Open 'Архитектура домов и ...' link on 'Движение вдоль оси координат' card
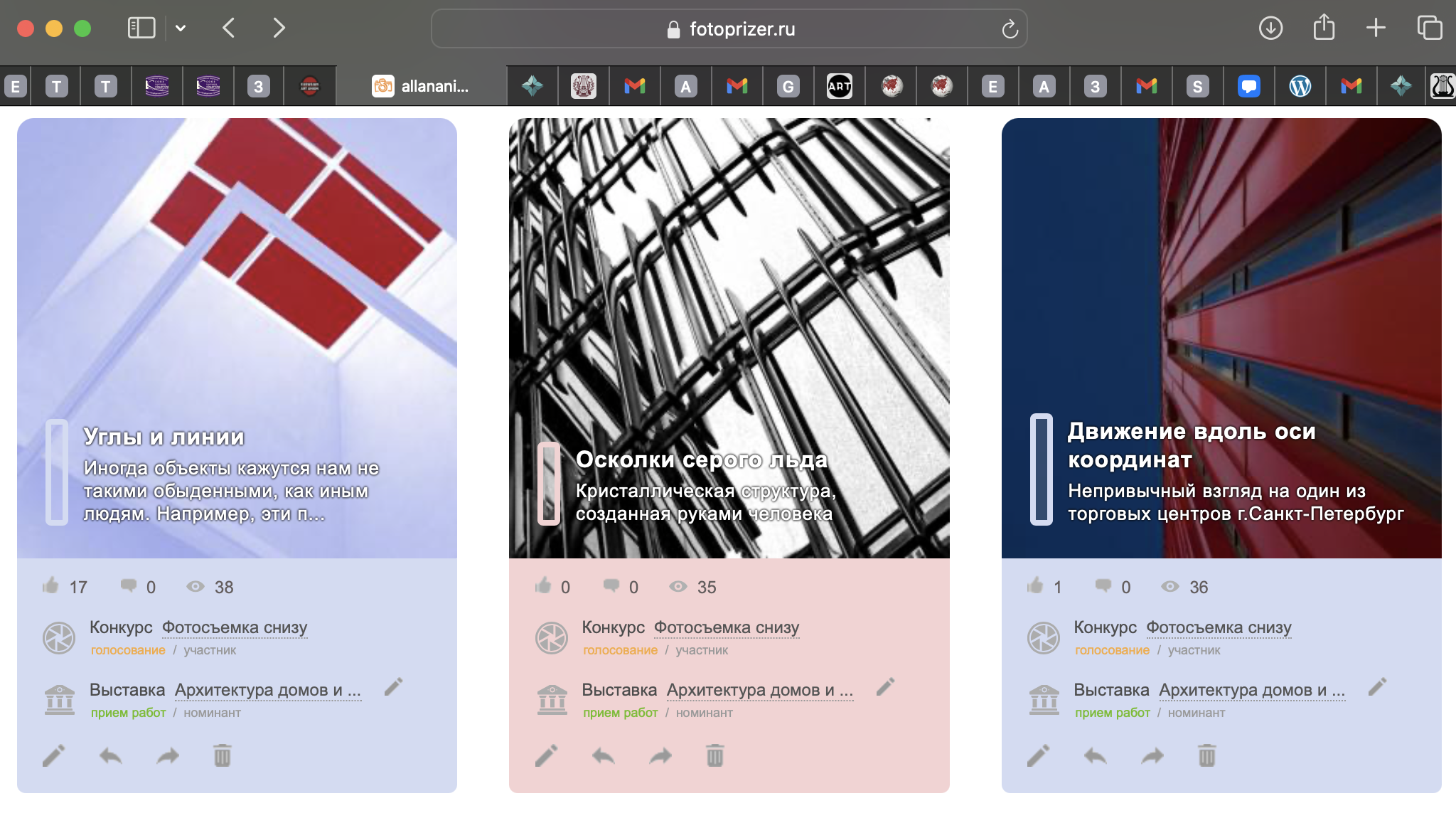 tap(1251, 690)
